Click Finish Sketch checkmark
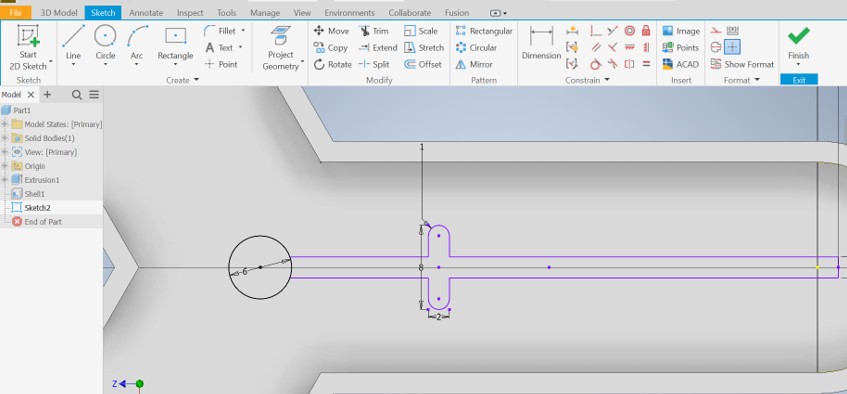The height and width of the screenshot is (394, 847). (798, 37)
